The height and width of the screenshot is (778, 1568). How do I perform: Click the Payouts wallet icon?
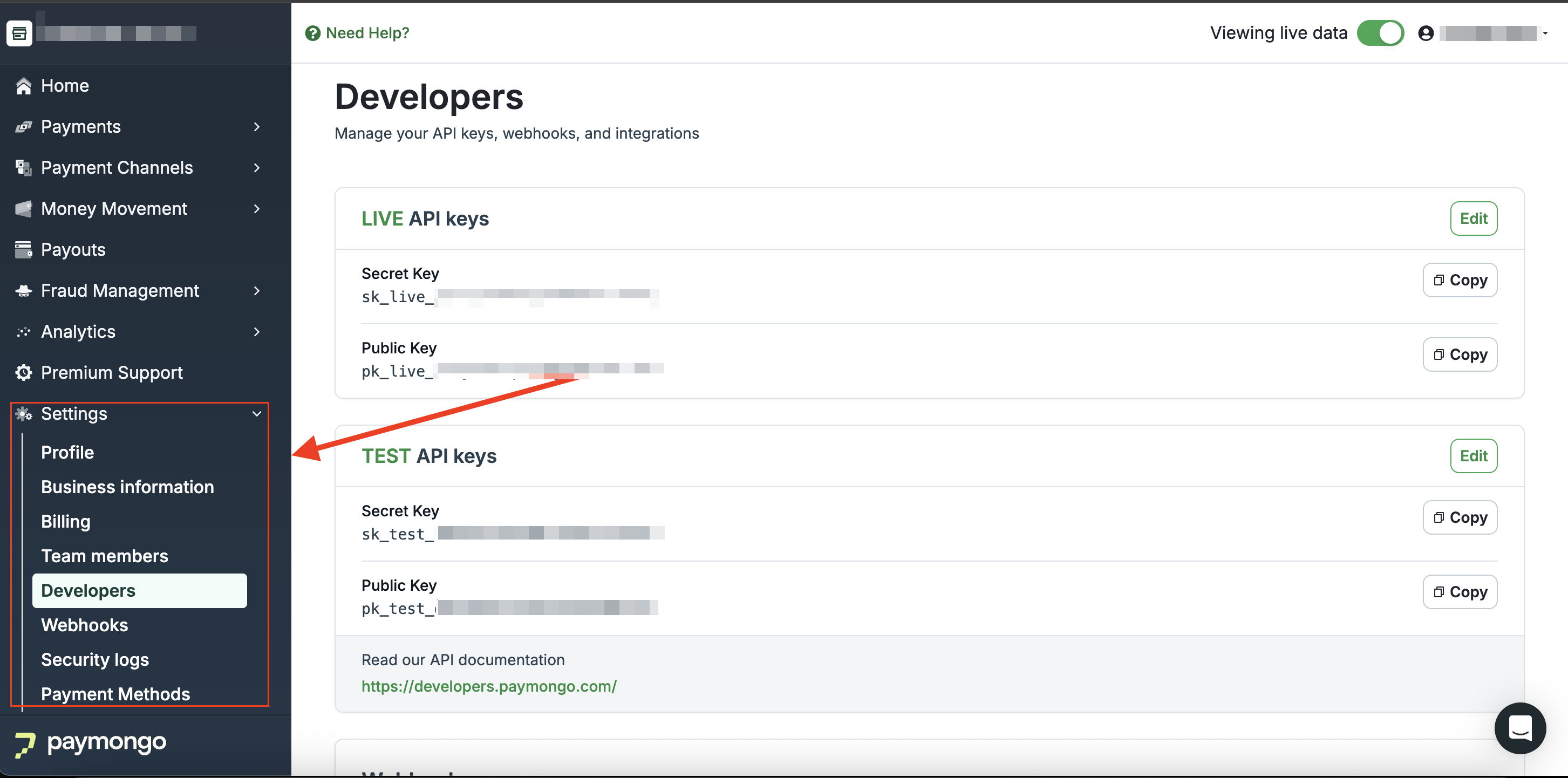click(23, 250)
